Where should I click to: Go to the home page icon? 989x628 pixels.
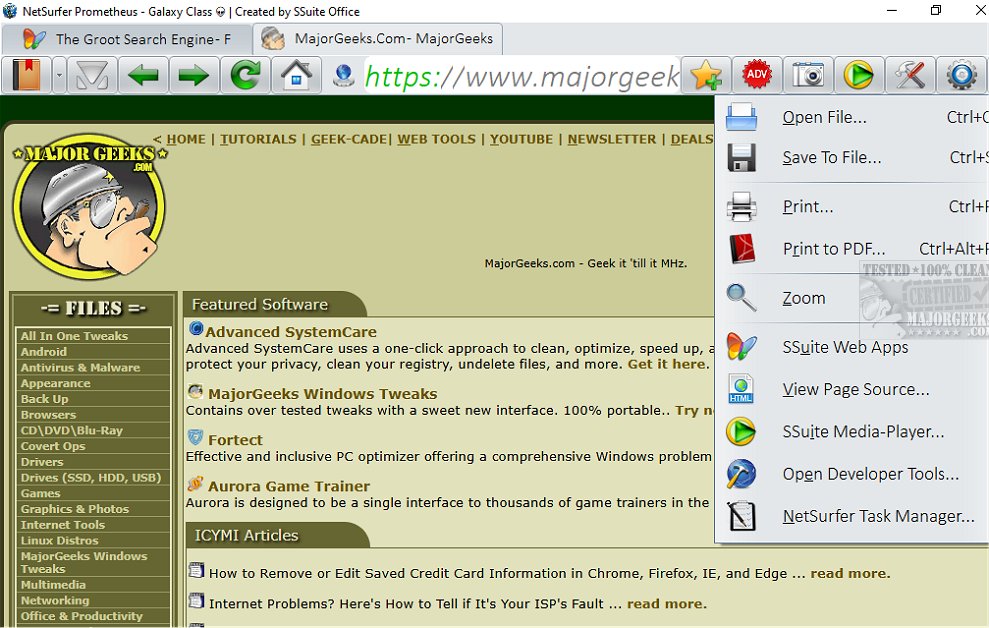point(296,75)
